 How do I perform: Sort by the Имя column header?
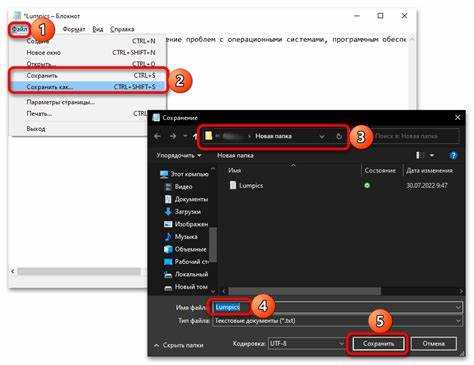click(x=234, y=170)
